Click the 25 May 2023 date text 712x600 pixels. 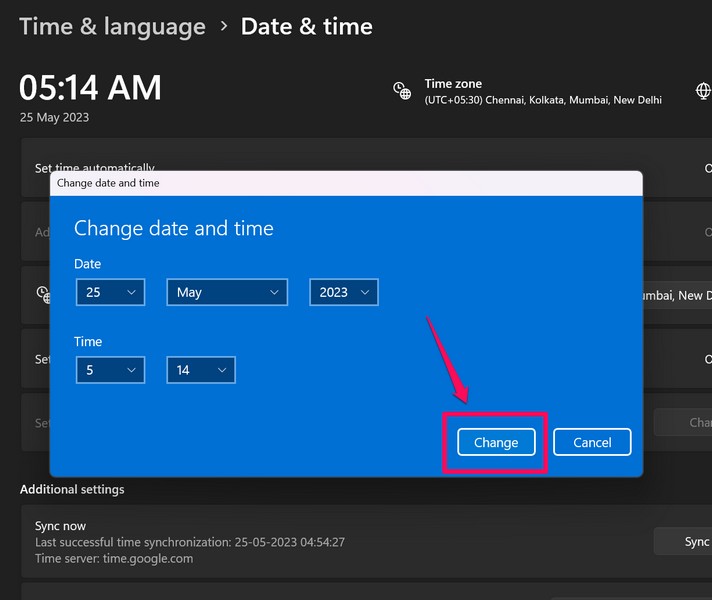coord(54,117)
